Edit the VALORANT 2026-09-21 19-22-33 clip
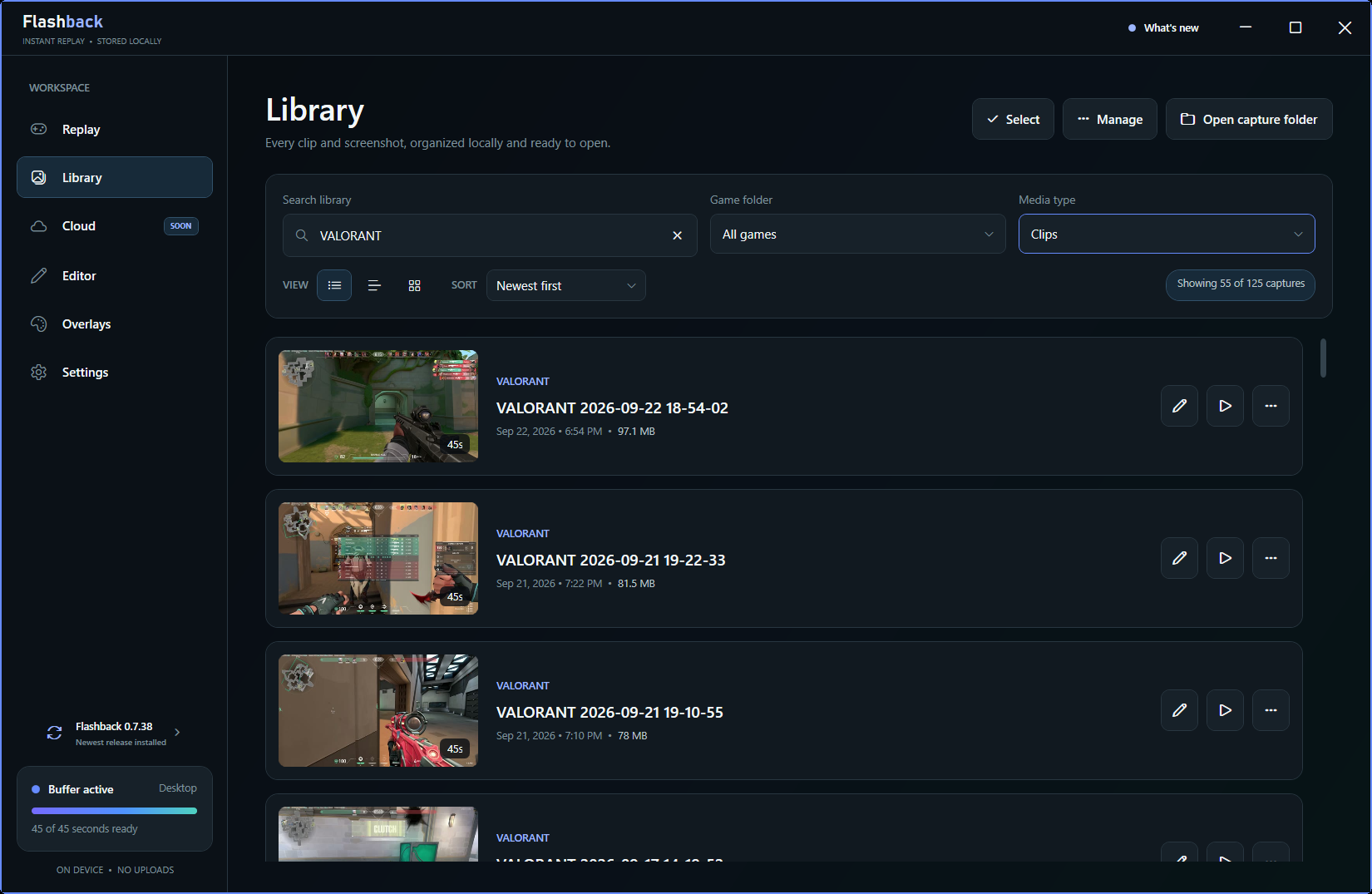The height and width of the screenshot is (894, 1372). point(1179,558)
